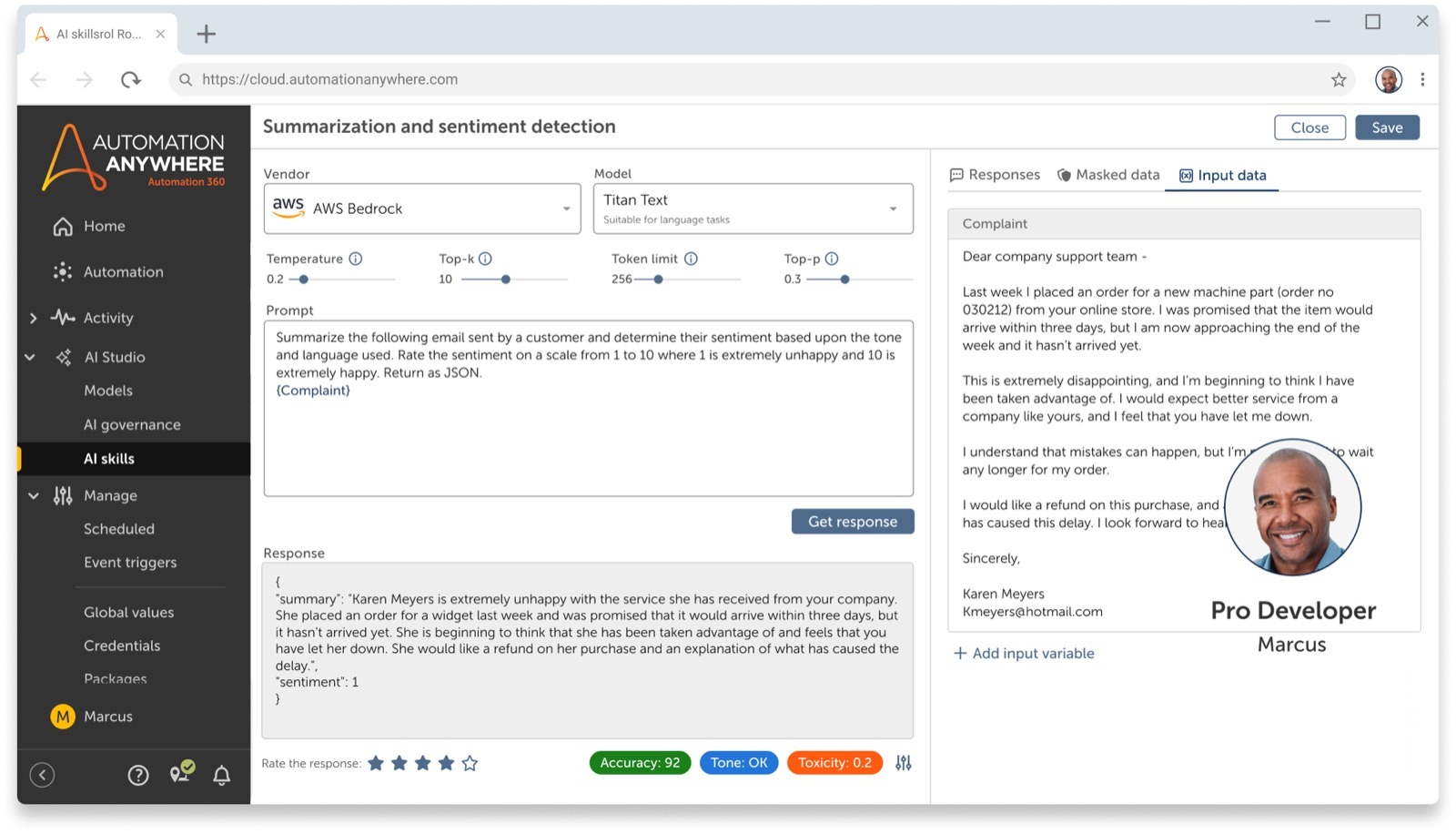Screen dimensions: 1456x834
Task: Rate response with fifth star
Action: [470, 763]
